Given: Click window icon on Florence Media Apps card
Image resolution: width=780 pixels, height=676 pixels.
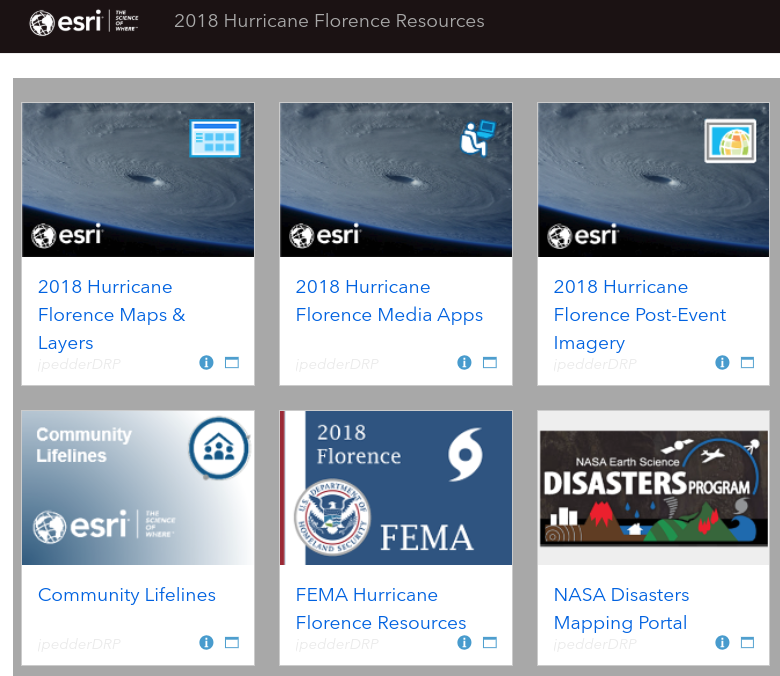Looking at the screenshot, I should point(489,363).
